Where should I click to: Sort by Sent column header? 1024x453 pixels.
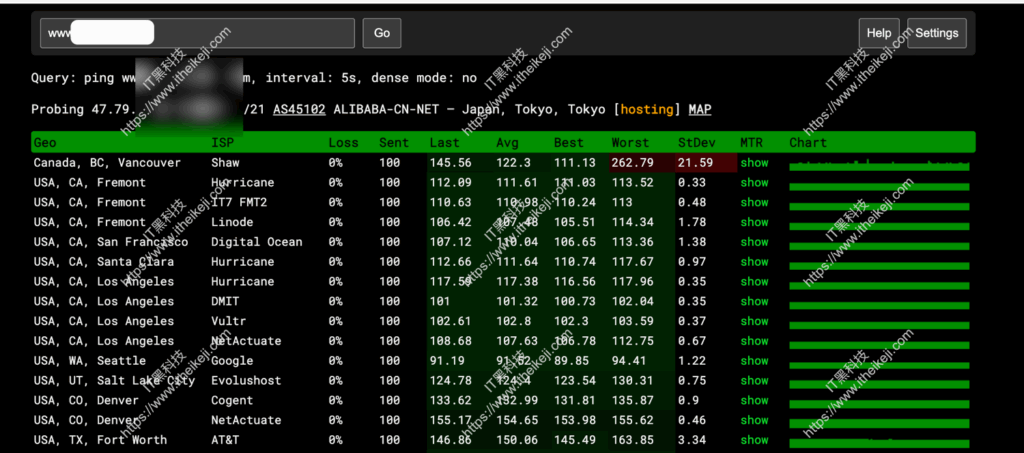click(x=394, y=142)
